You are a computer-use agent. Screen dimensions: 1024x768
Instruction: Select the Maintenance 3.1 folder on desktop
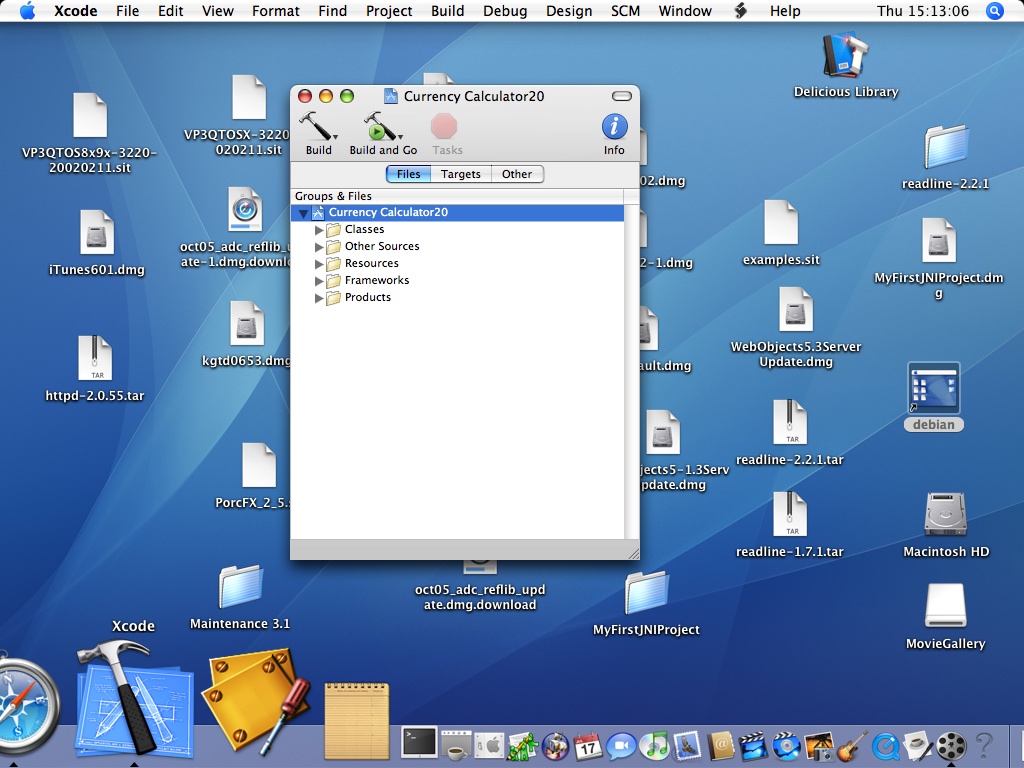(240, 587)
